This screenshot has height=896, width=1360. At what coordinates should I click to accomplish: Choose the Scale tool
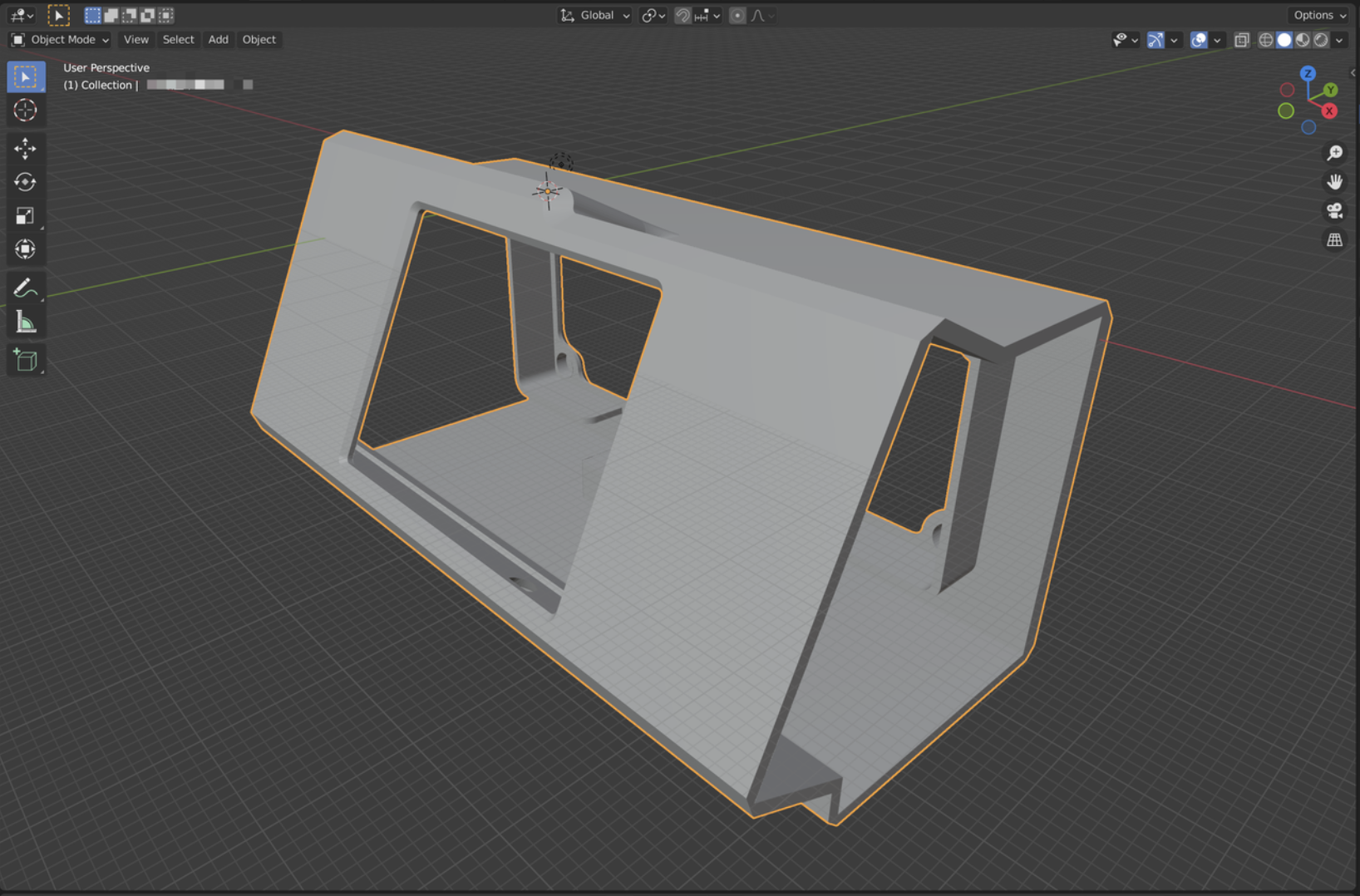[x=25, y=216]
